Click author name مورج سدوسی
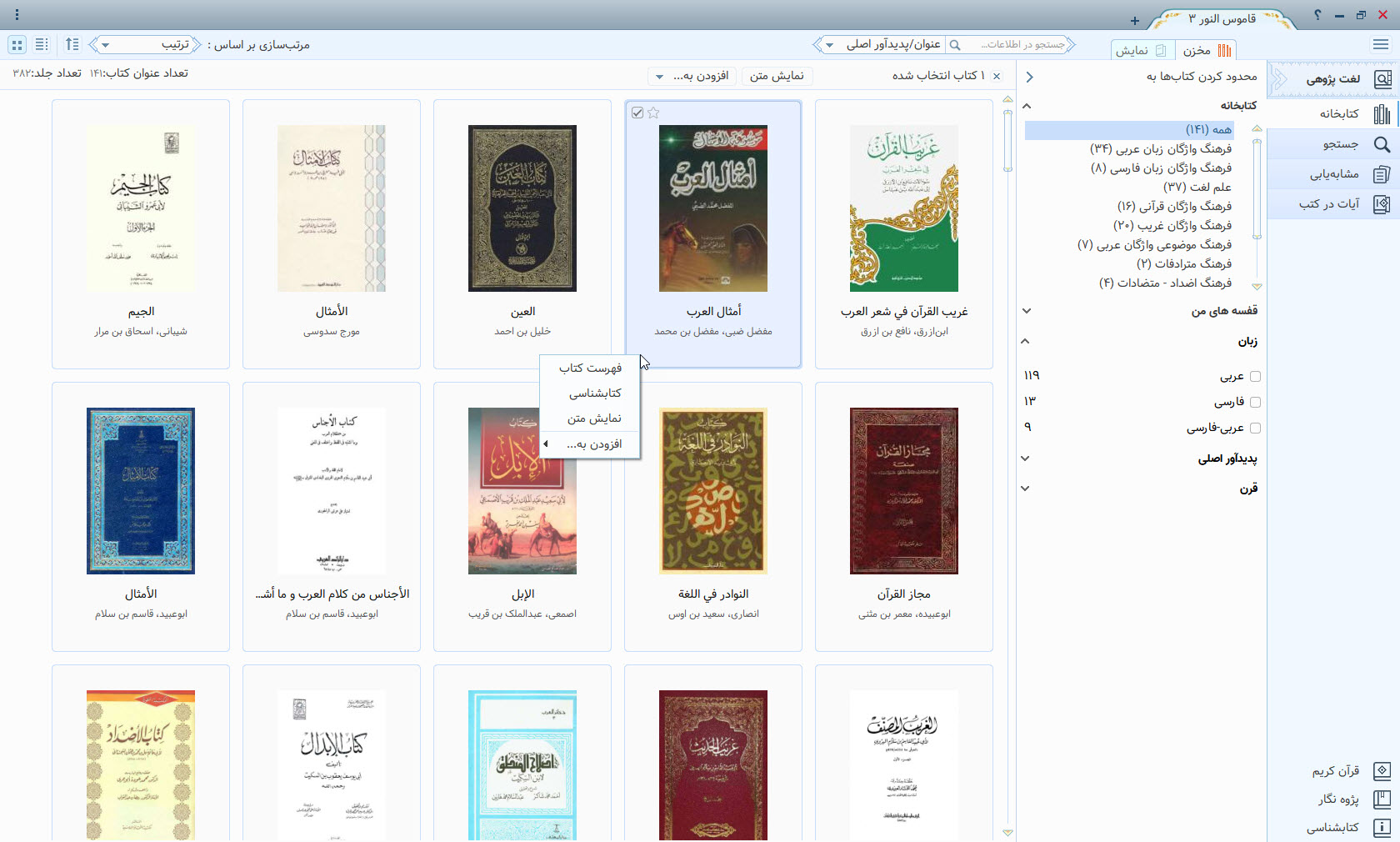 tap(332, 332)
